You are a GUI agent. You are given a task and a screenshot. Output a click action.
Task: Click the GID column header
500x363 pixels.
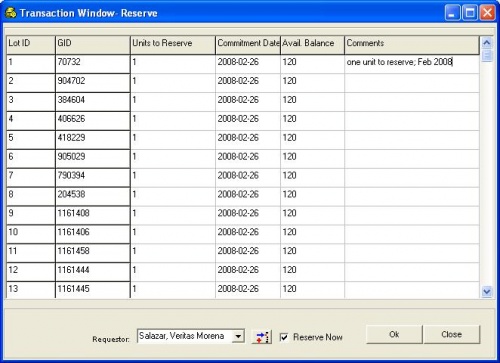[x=93, y=45]
